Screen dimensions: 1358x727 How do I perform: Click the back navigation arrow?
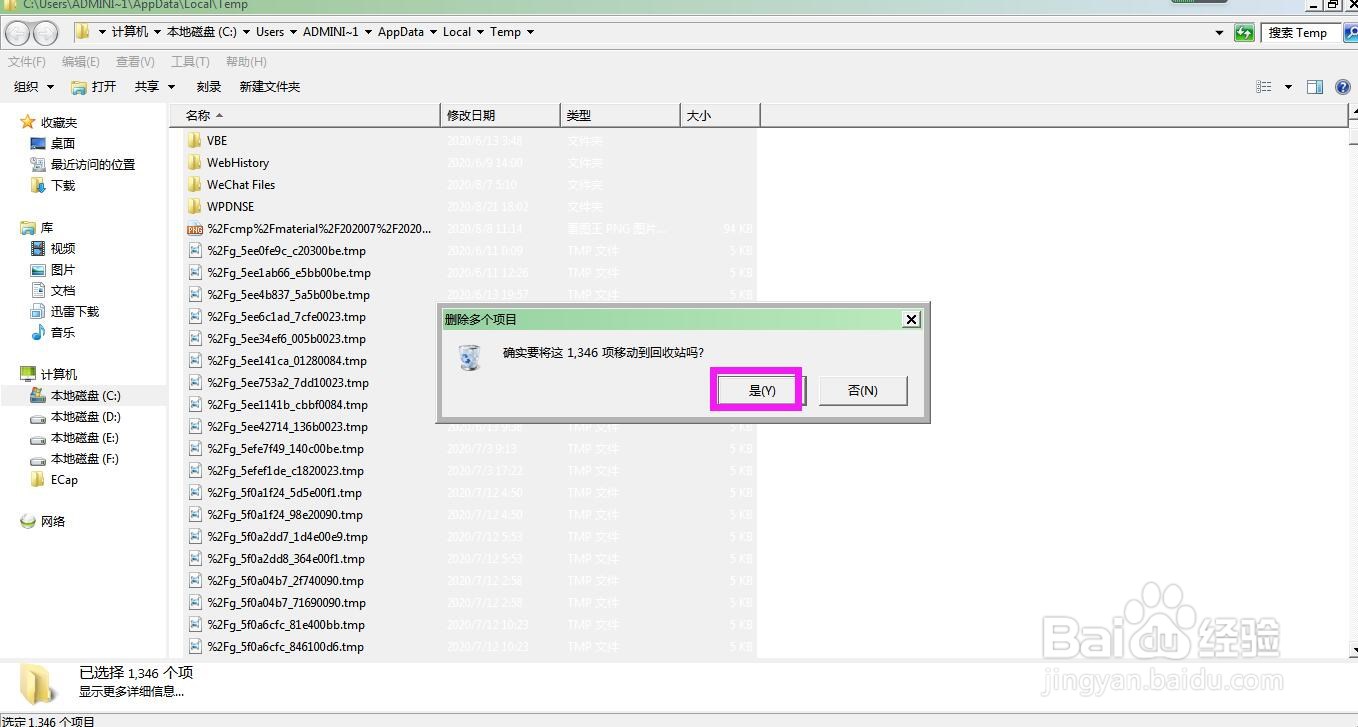(x=18, y=33)
